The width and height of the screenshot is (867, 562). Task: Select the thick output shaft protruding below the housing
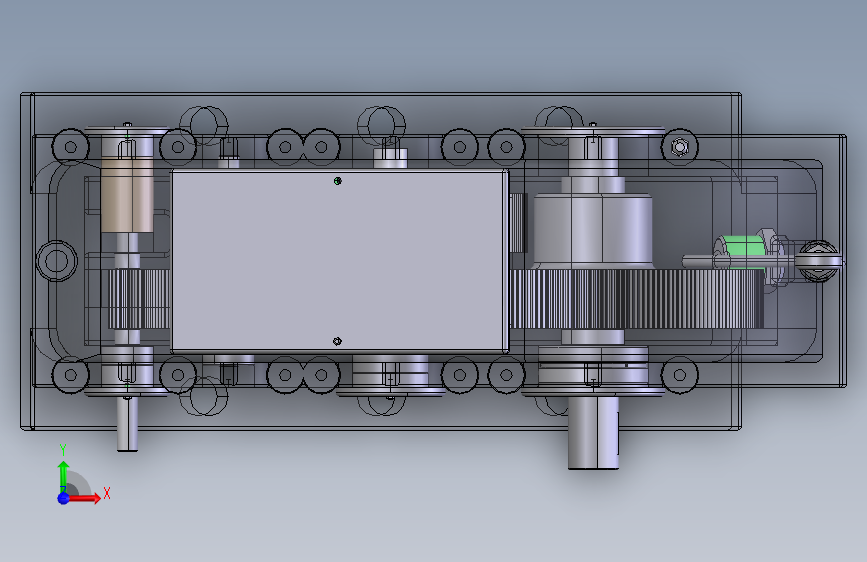coord(593,433)
